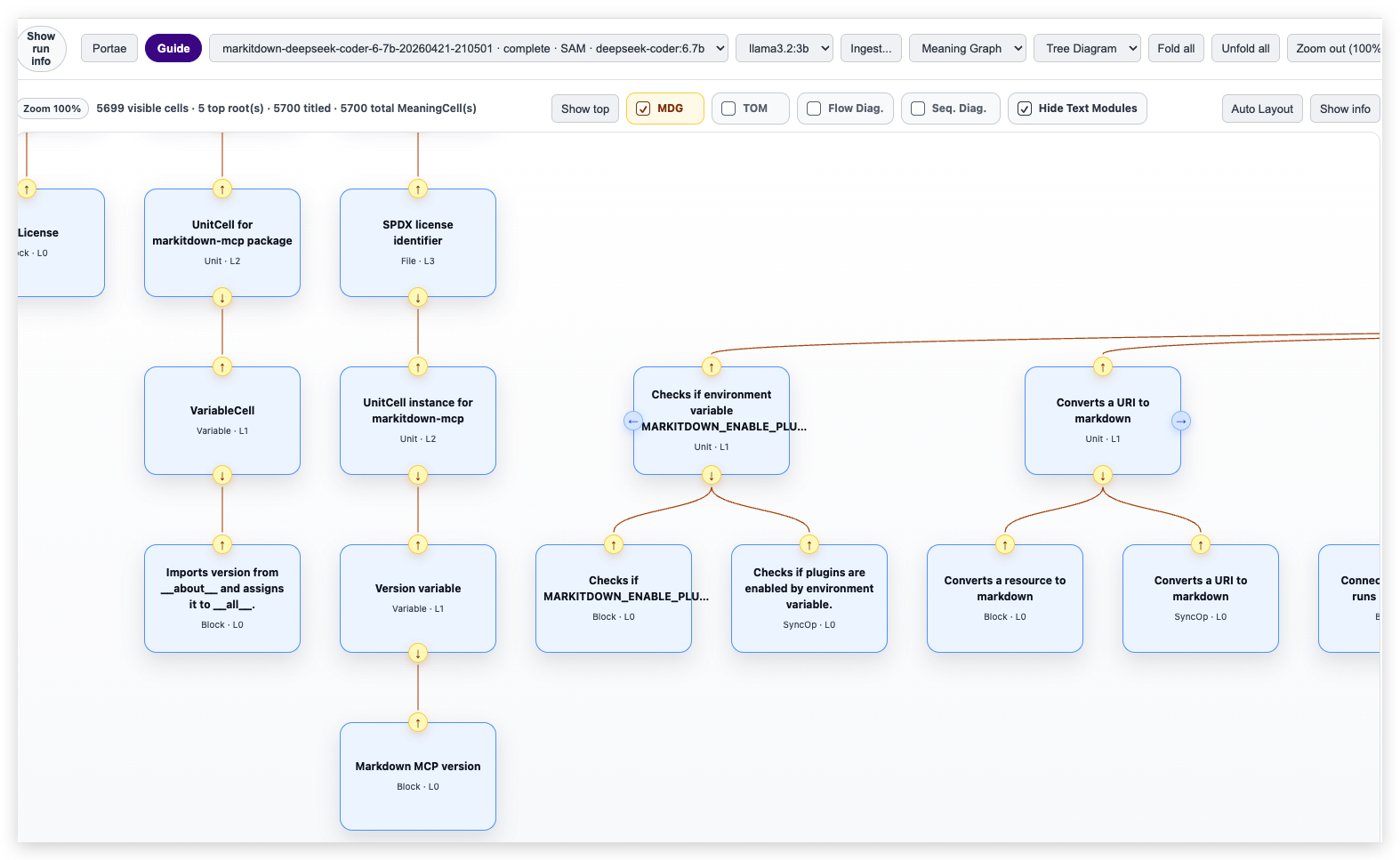The image size is (1400, 860).
Task: Open the markitdown-deepseek-coder run dropdown
Action: pyautogui.click(x=469, y=48)
